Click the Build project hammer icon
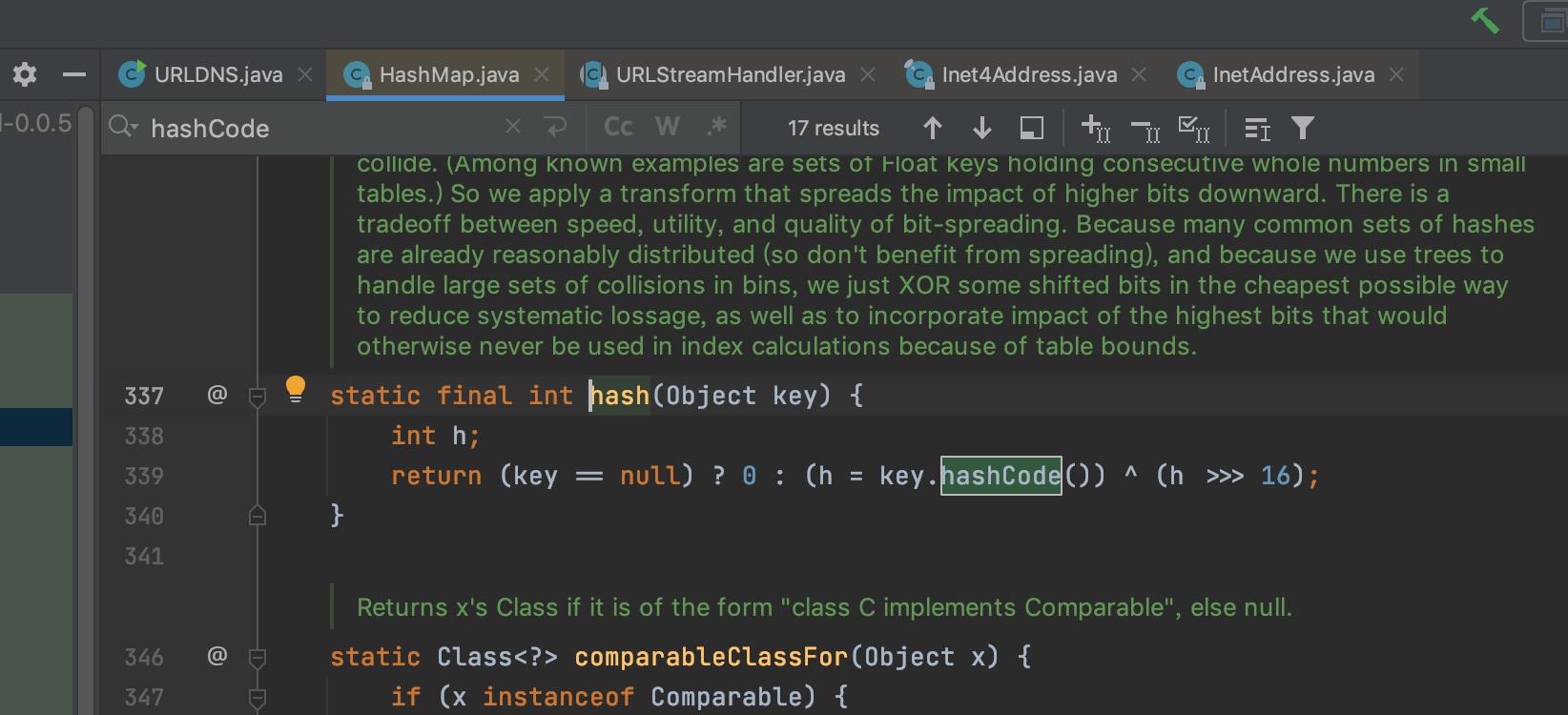The height and width of the screenshot is (715, 1568). pyautogui.click(x=1485, y=20)
